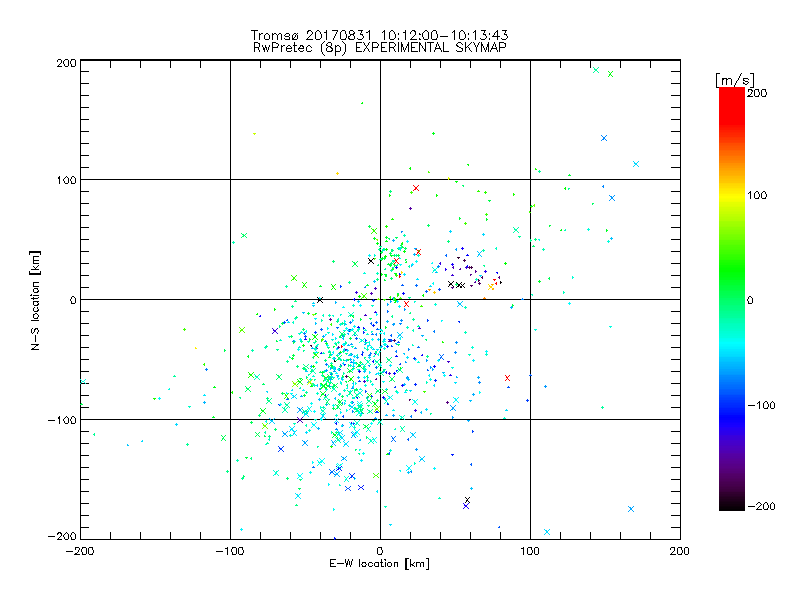Screen dimensions: 800x600
Task: Click the "N-S location [km]" axis label
Action: [x=35, y=301]
